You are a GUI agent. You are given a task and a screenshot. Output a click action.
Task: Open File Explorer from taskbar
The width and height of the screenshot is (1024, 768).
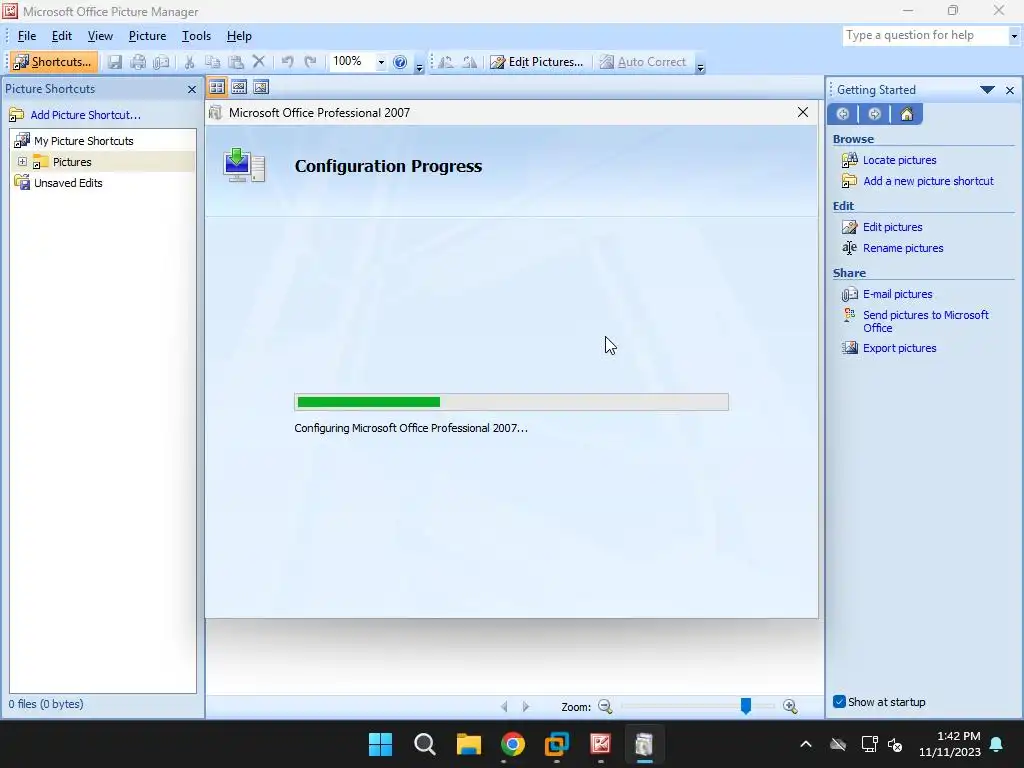pos(468,744)
